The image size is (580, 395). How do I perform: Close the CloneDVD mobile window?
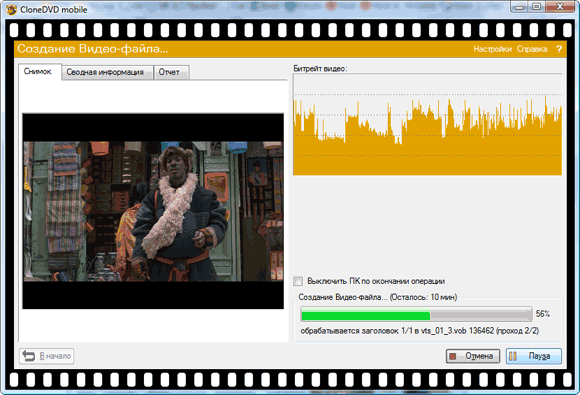[x=560, y=7]
